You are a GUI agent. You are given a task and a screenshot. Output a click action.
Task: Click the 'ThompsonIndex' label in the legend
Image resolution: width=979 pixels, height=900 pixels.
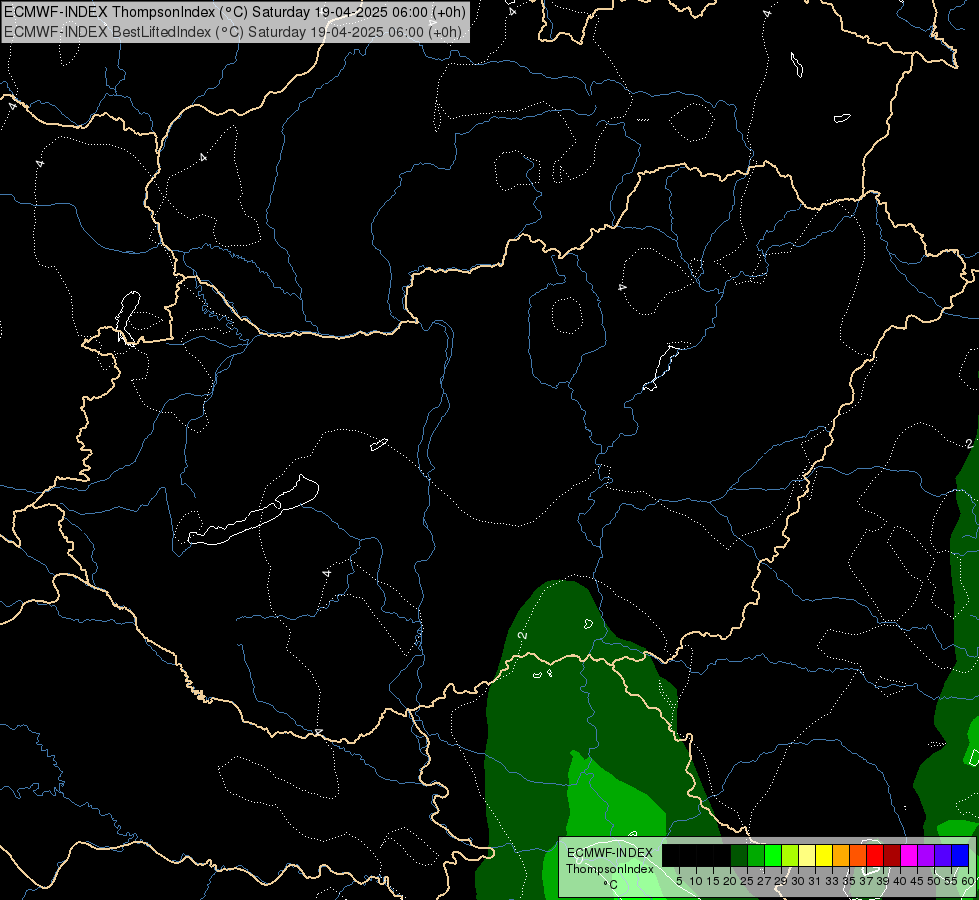click(x=610, y=869)
